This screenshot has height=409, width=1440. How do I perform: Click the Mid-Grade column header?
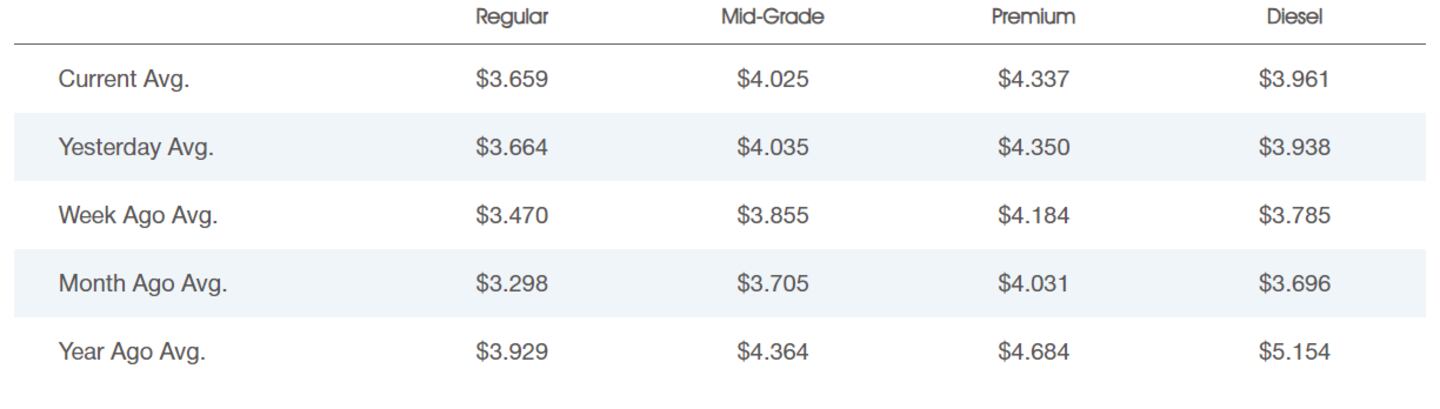click(772, 17)
